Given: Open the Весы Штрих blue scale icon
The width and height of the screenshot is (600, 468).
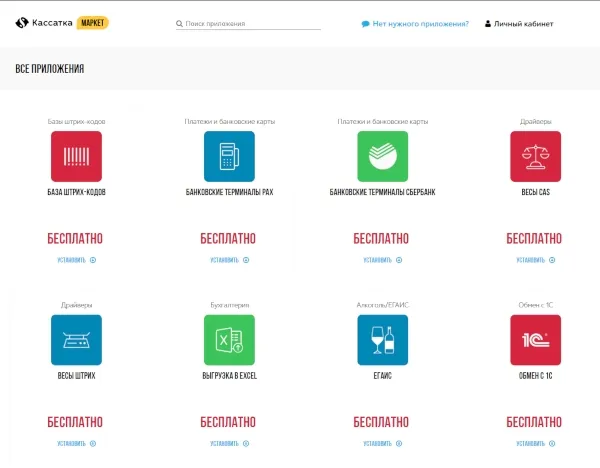Looking at the screenshot, I should point(76,340).
